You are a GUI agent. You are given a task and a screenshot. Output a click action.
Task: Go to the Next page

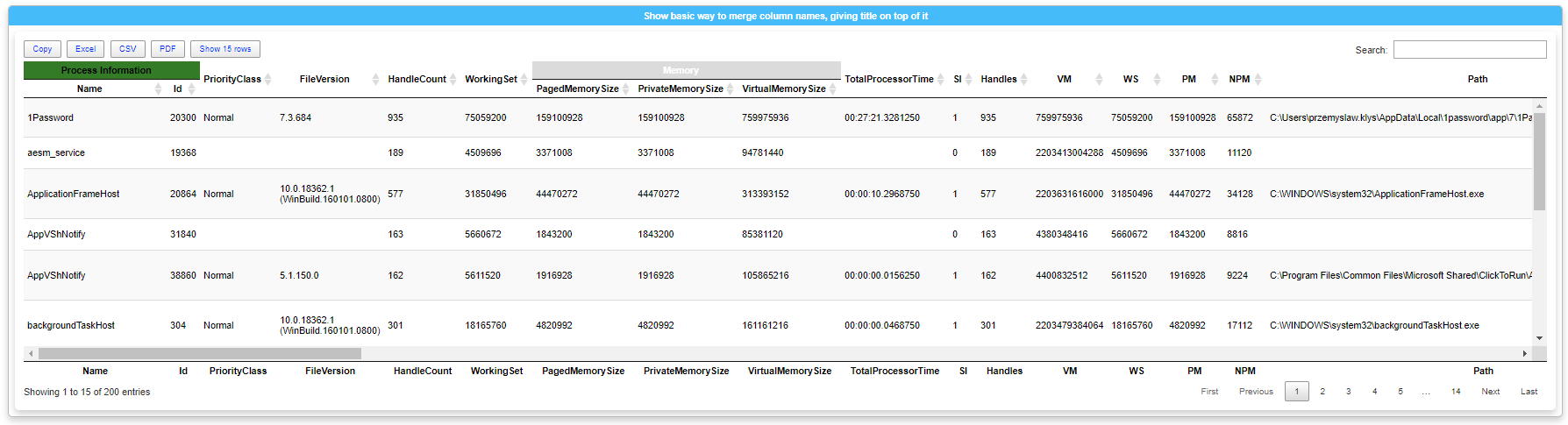point(1491,392)
